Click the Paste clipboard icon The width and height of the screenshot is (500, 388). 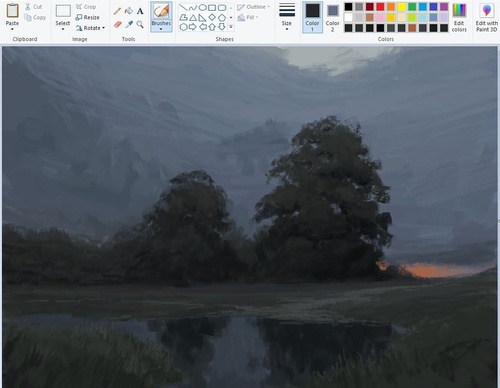coord(12,11)
